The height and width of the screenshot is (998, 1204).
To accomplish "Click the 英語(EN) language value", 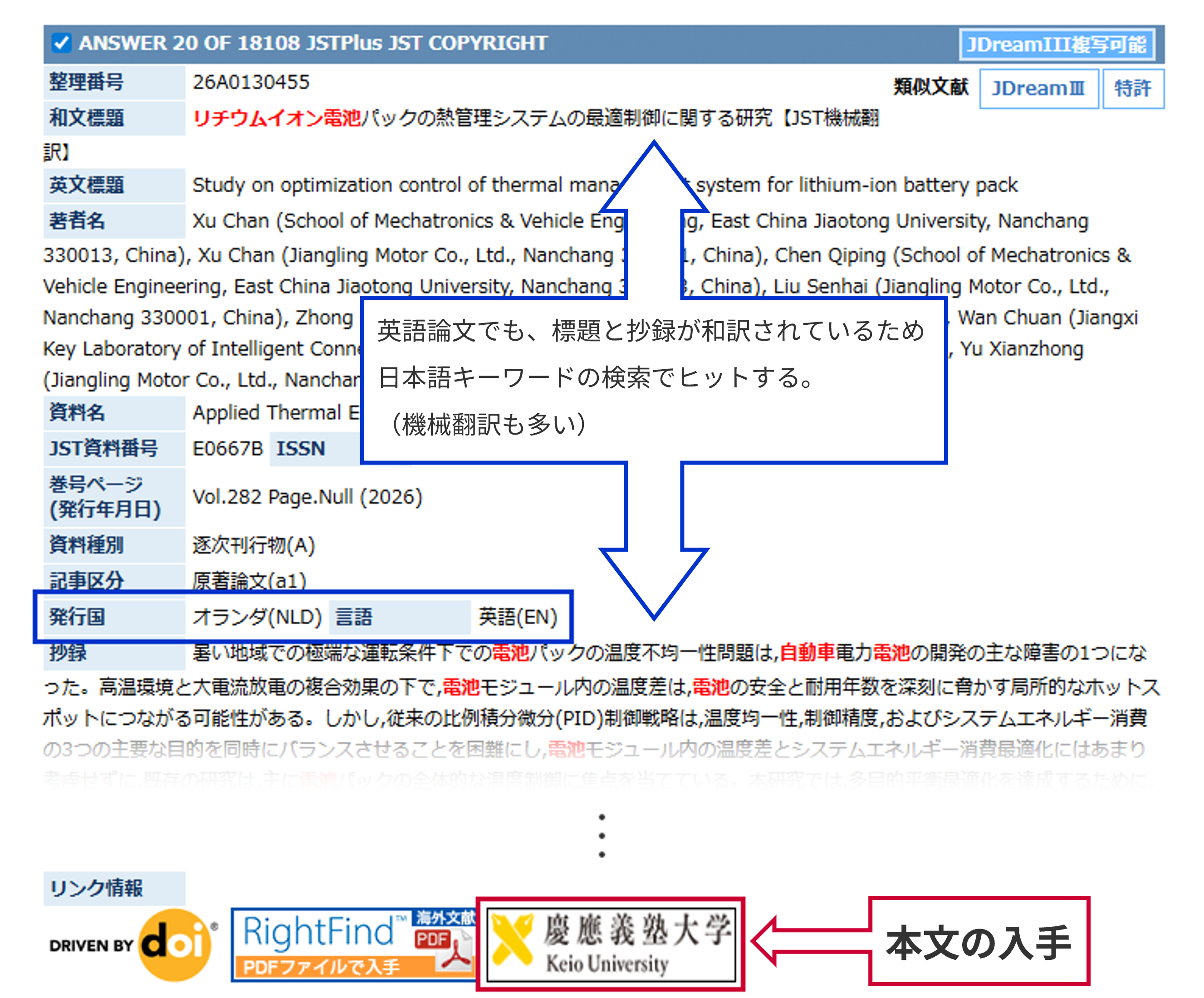I will tap(518, 617).
